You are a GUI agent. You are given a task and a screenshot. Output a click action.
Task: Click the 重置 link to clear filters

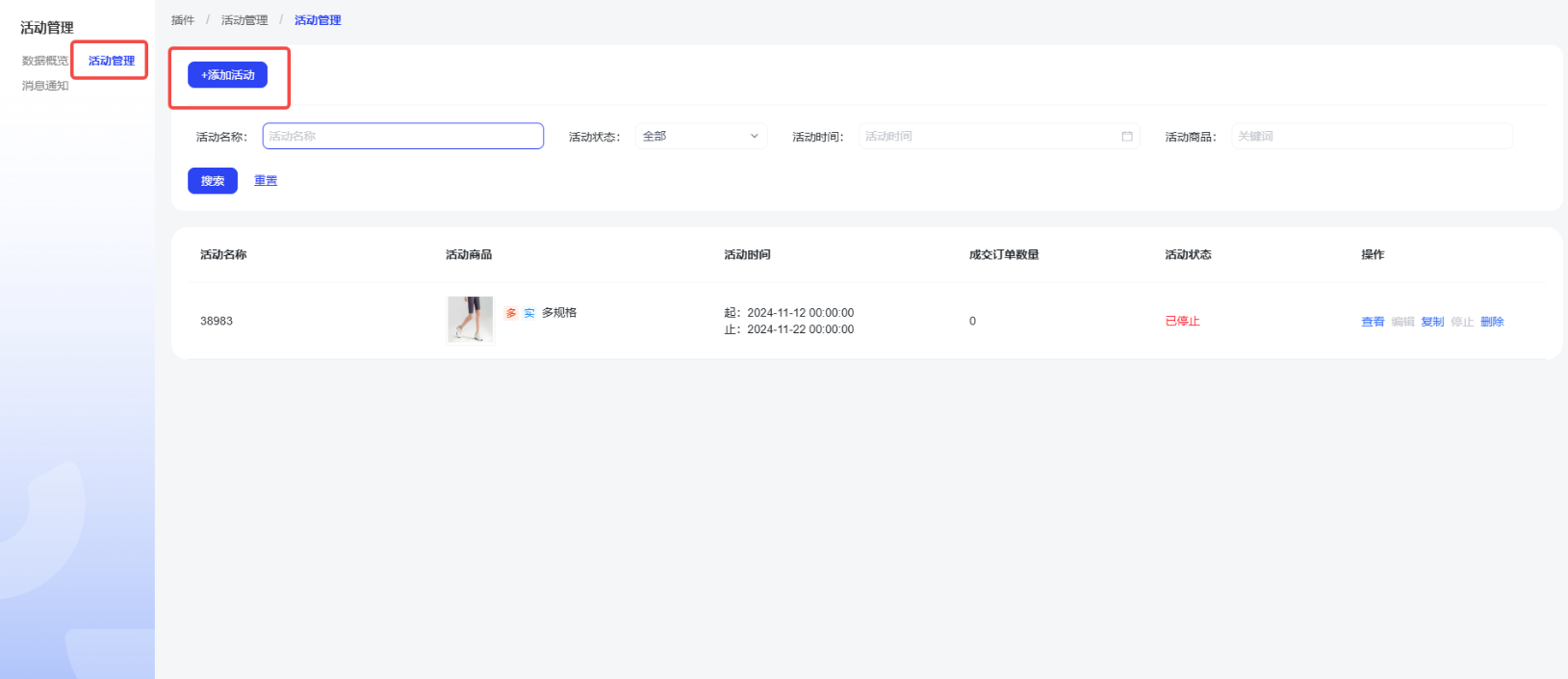click(x=266, y=181)
